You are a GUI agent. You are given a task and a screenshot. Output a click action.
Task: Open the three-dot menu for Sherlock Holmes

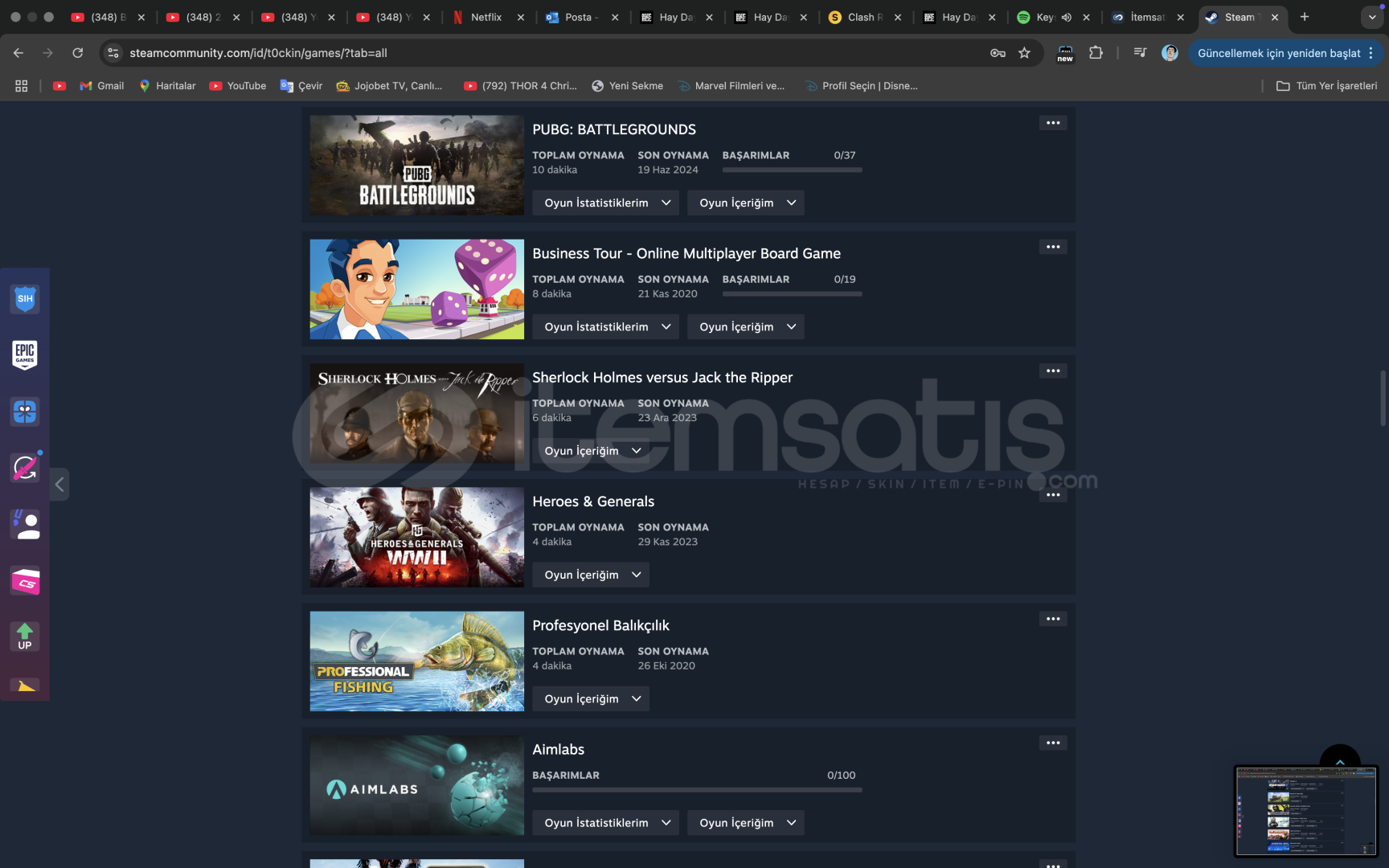pyautogui.click(x=1053, y=371)
